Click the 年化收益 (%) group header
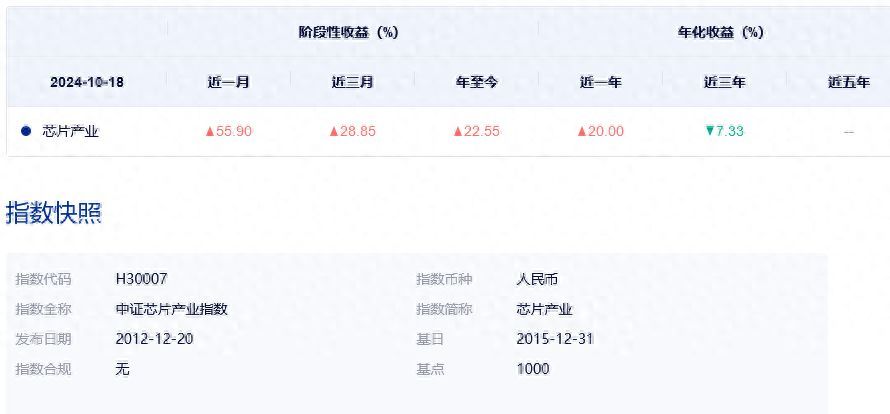890x414 pixels. [x=720, y=32]
